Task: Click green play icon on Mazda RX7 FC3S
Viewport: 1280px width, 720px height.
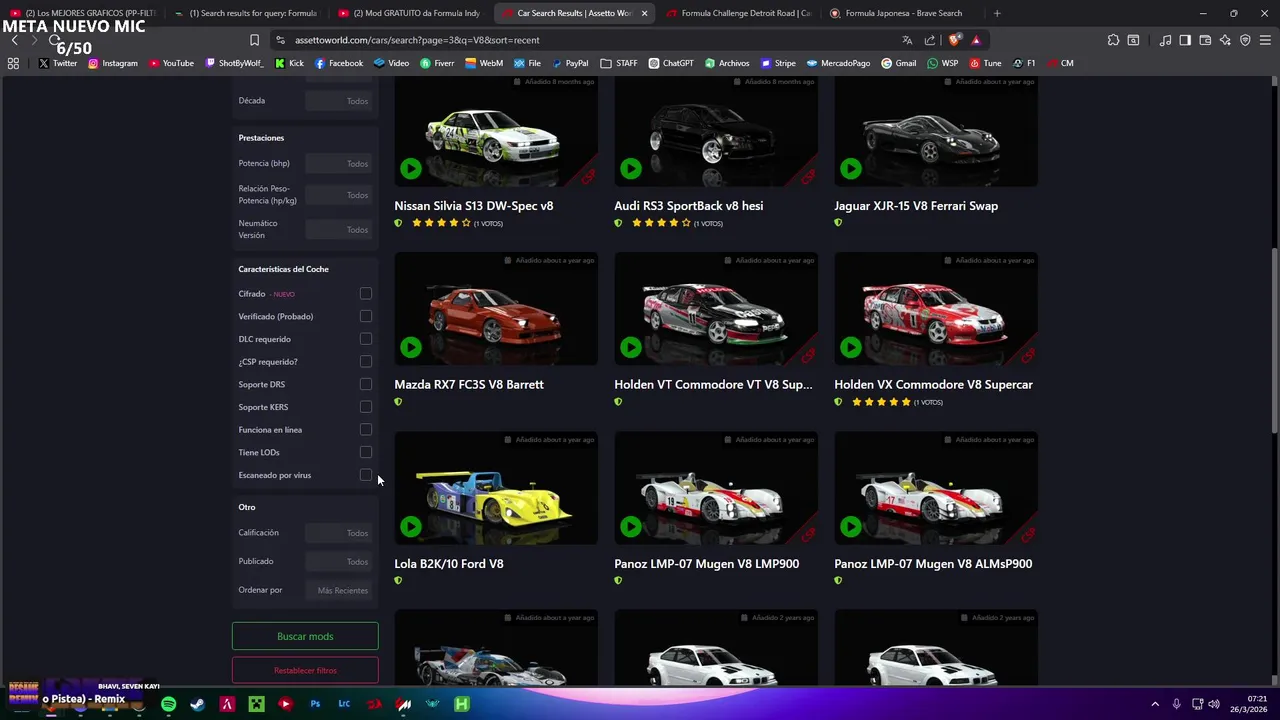Action: 411,348
